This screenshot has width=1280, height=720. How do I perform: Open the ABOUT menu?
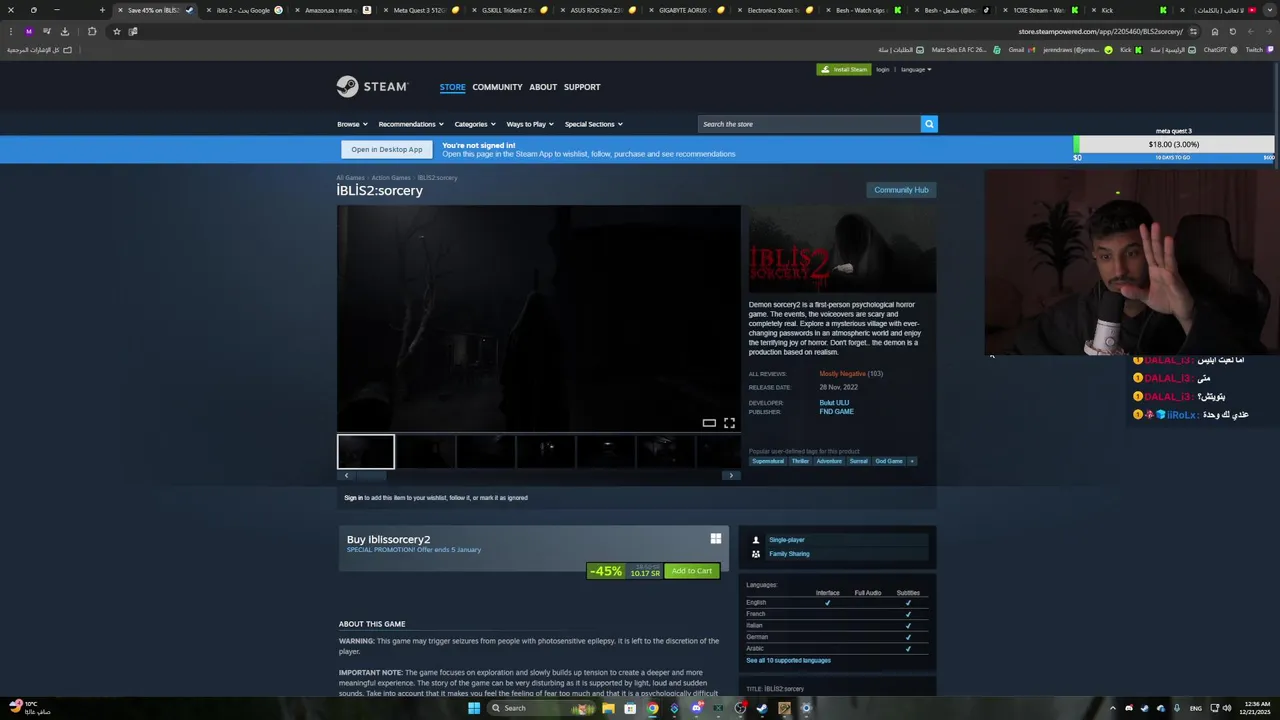(543, 87)
